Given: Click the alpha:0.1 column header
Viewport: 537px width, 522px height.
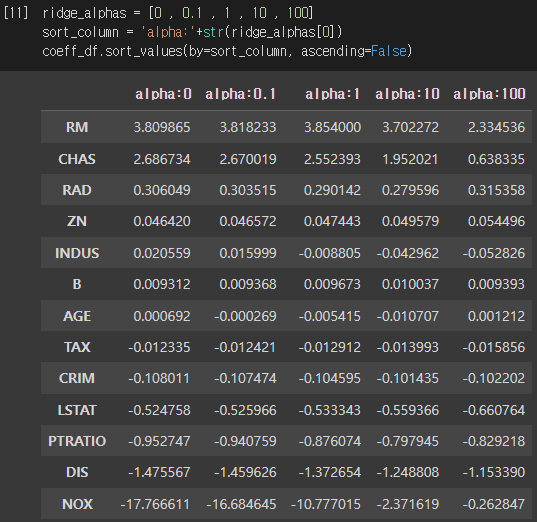Looking at the screenshot, I should tap(240, 94).
